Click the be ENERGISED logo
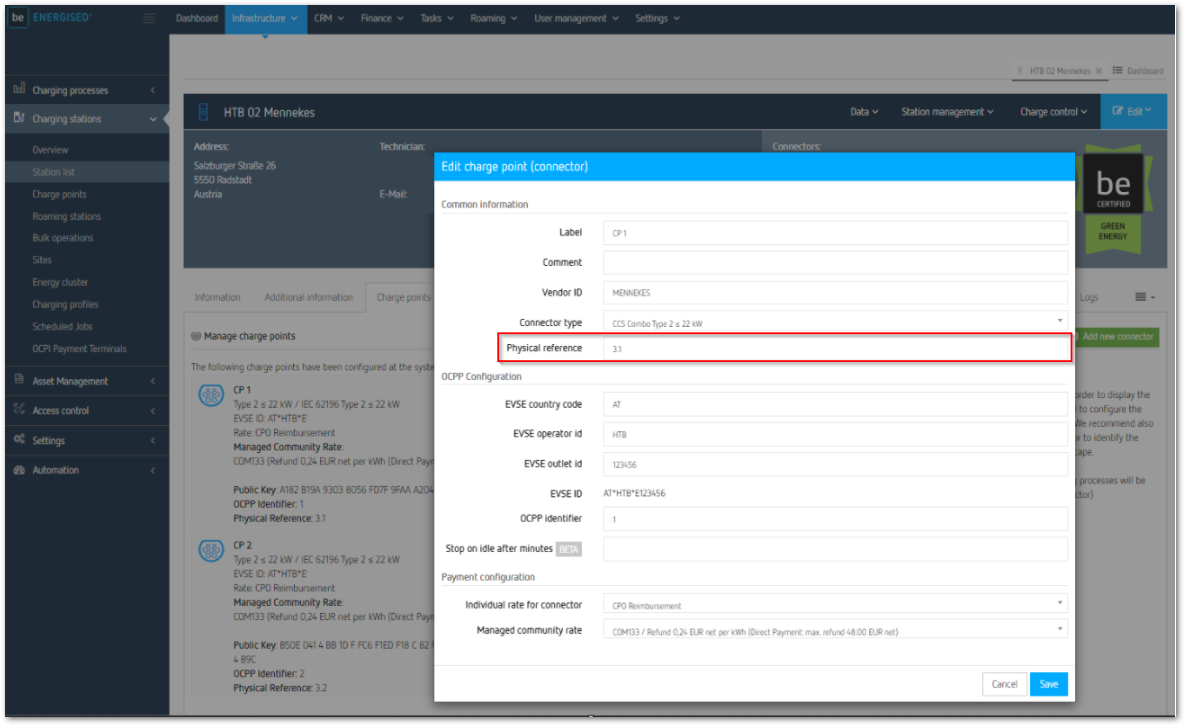Viewport: 1185px width, 726px height. pyautogui.click(x=50, y=18)
